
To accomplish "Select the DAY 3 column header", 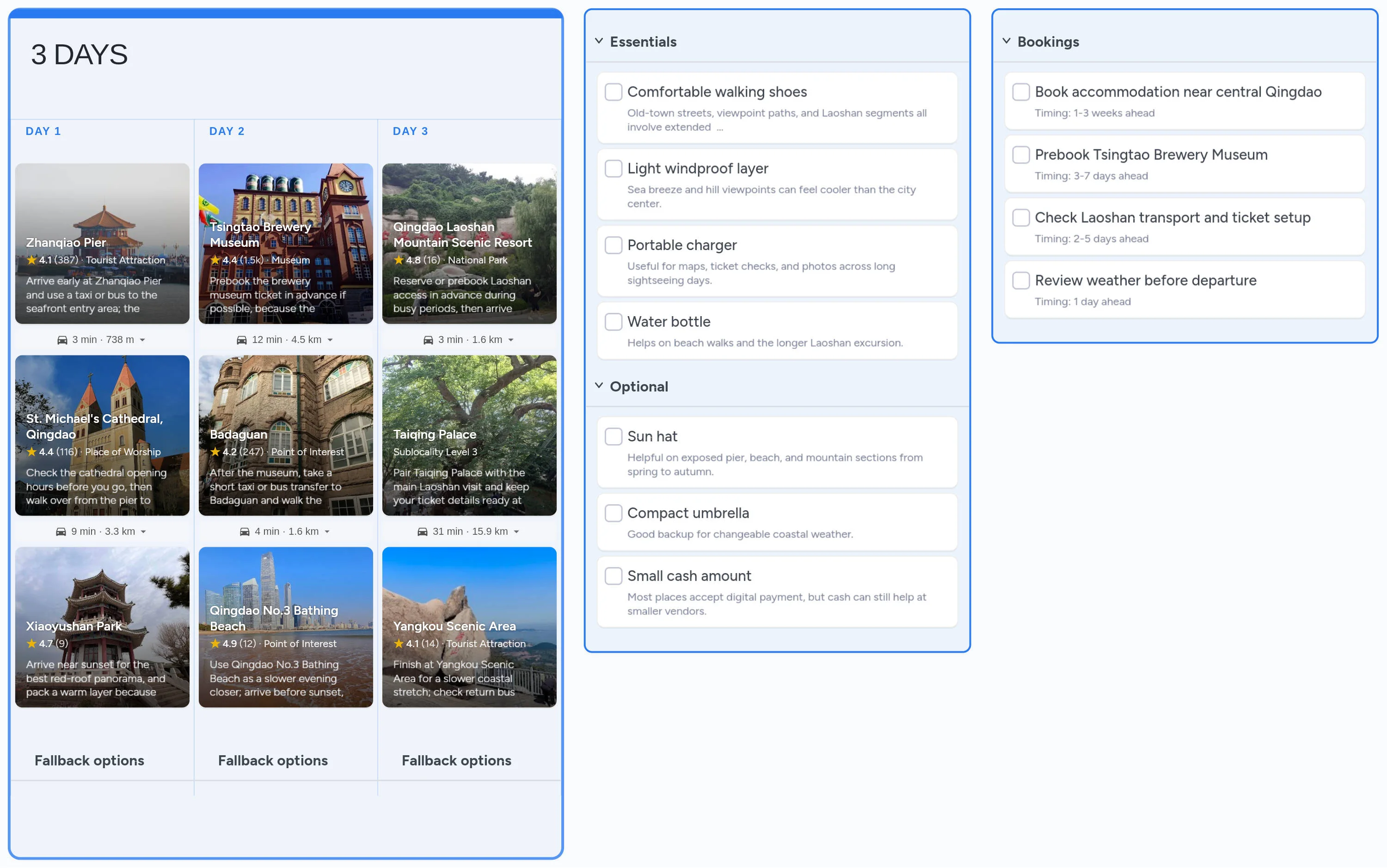I will [x=409, y=131].
